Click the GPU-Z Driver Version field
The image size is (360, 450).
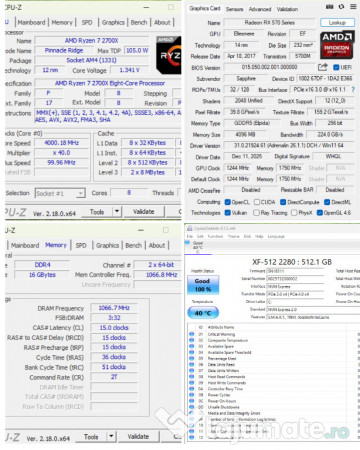click(x=289, y=145)
